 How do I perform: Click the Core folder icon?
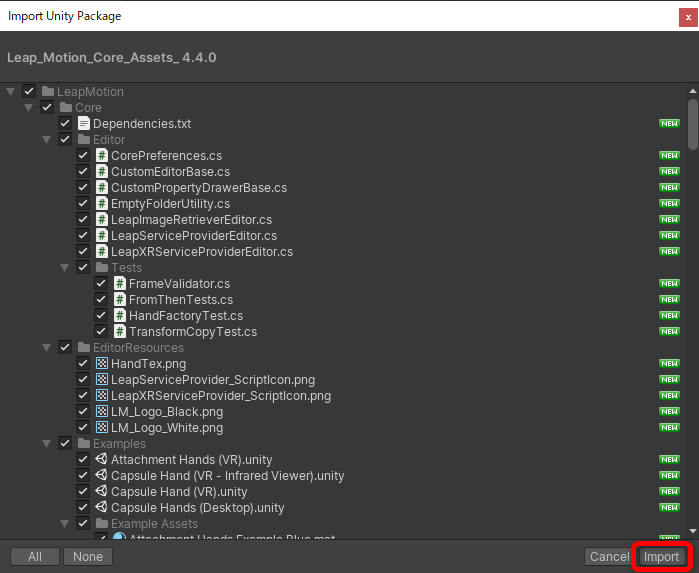[66, 107]
